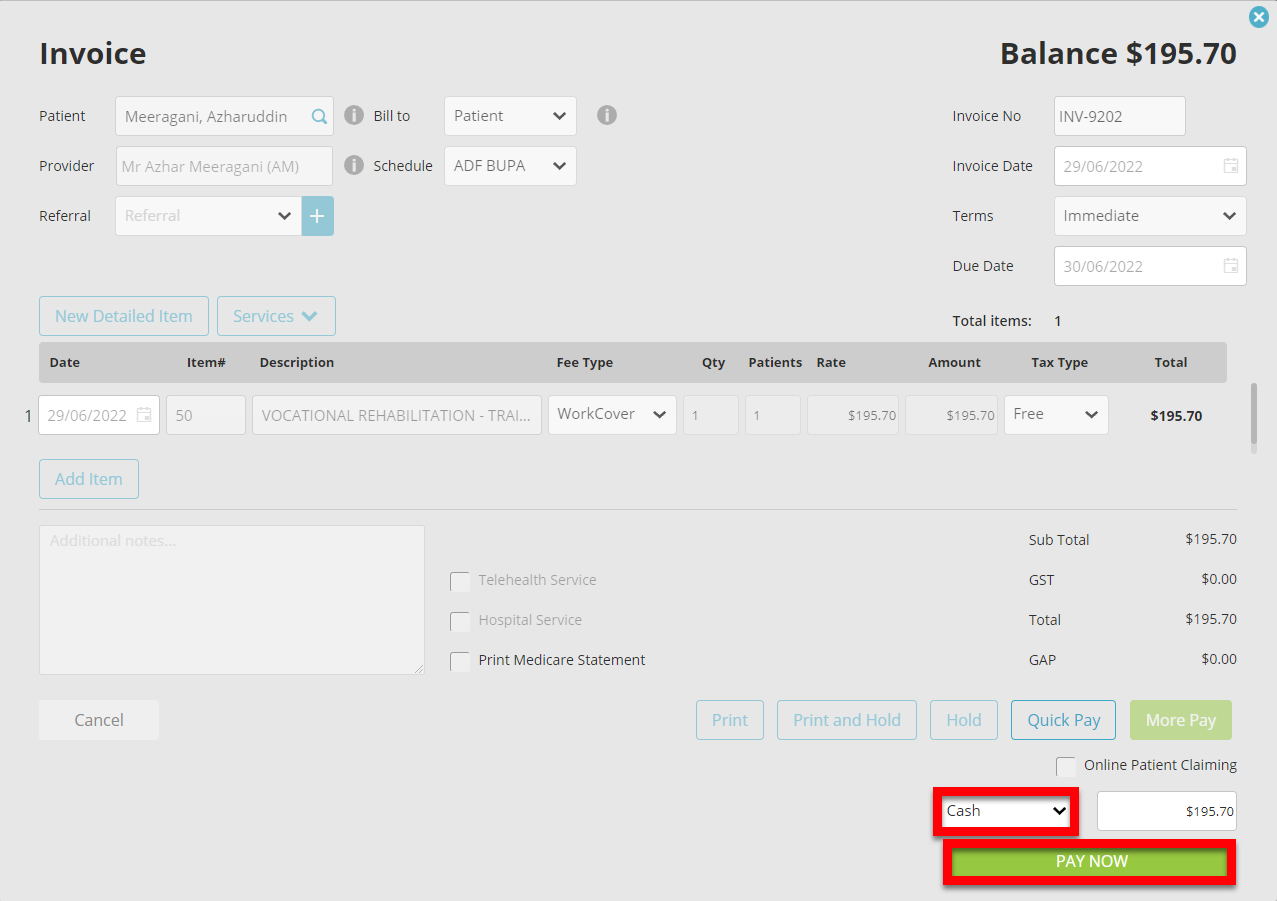1277x901 pixels.
Task: Add a new referral with the plus icon
Action: (x=318, y=216)
